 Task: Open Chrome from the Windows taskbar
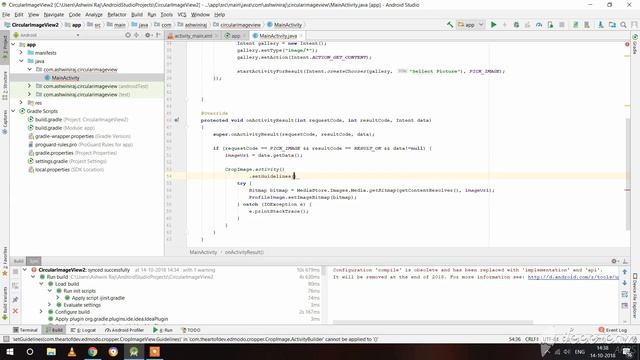(x=93, y=351)
